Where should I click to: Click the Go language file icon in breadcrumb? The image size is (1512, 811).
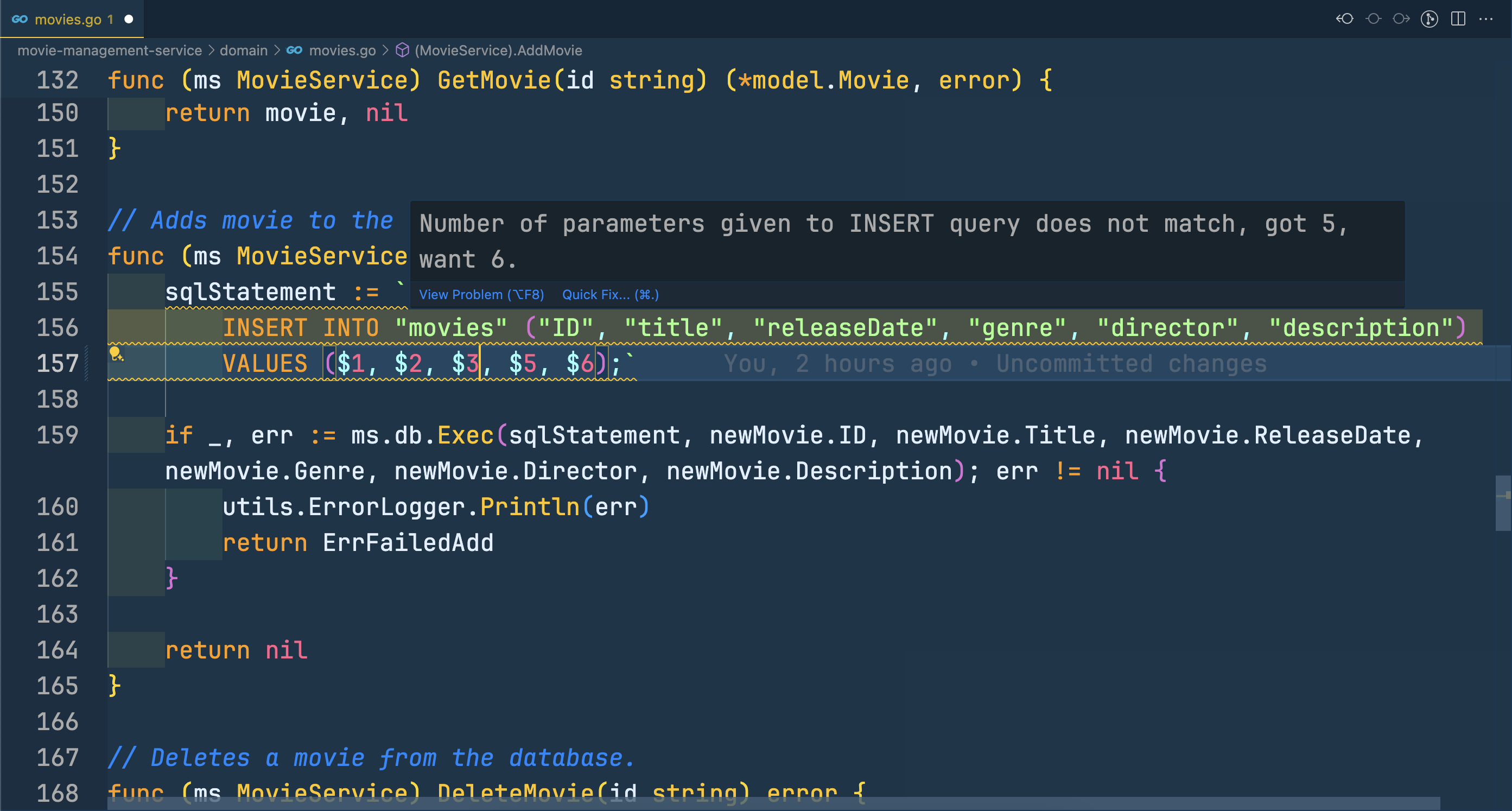[294, 50]
